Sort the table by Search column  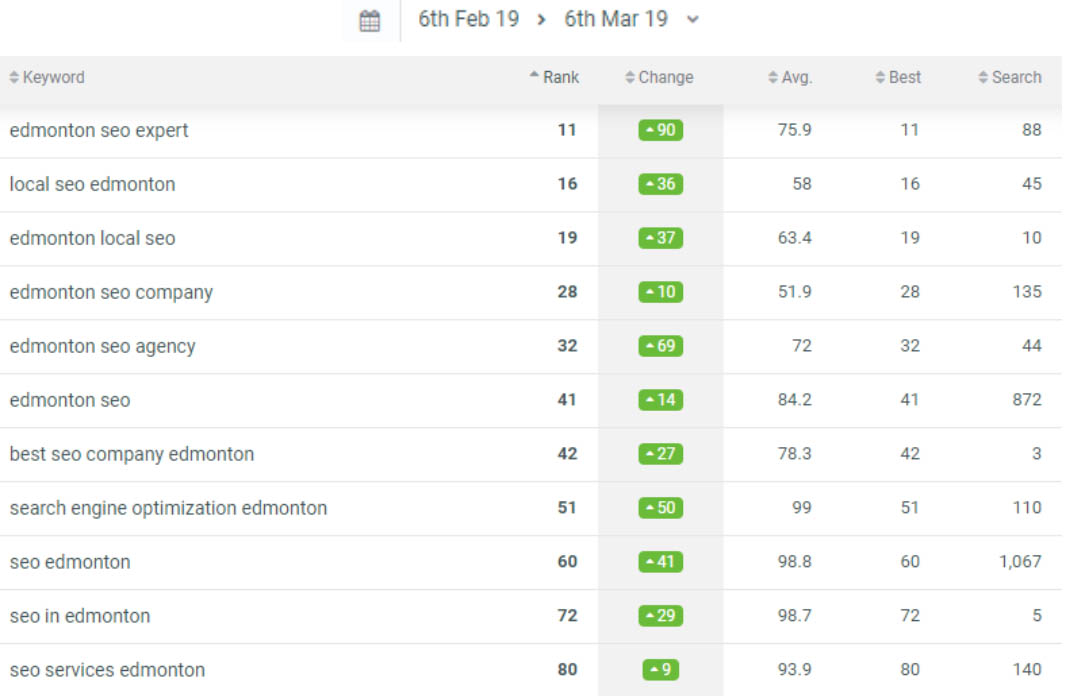(x=1010, y=77)
